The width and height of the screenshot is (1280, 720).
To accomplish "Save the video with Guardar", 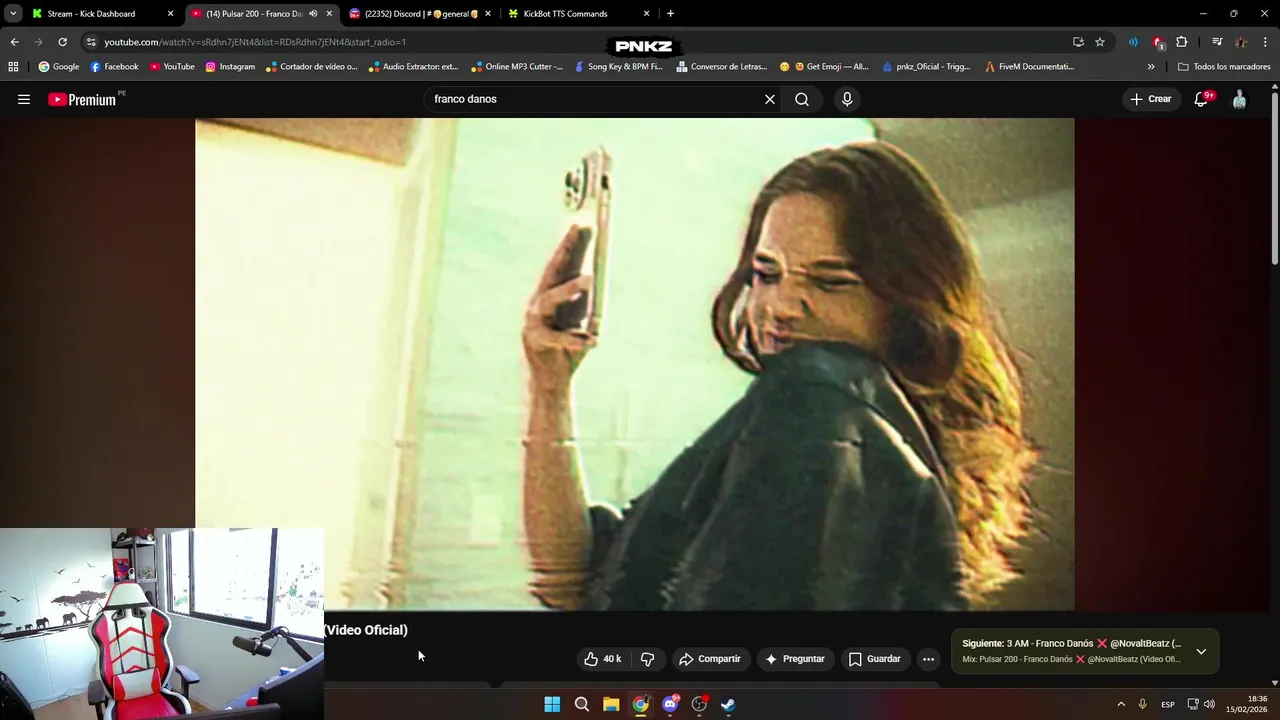I will coord(875,659).
